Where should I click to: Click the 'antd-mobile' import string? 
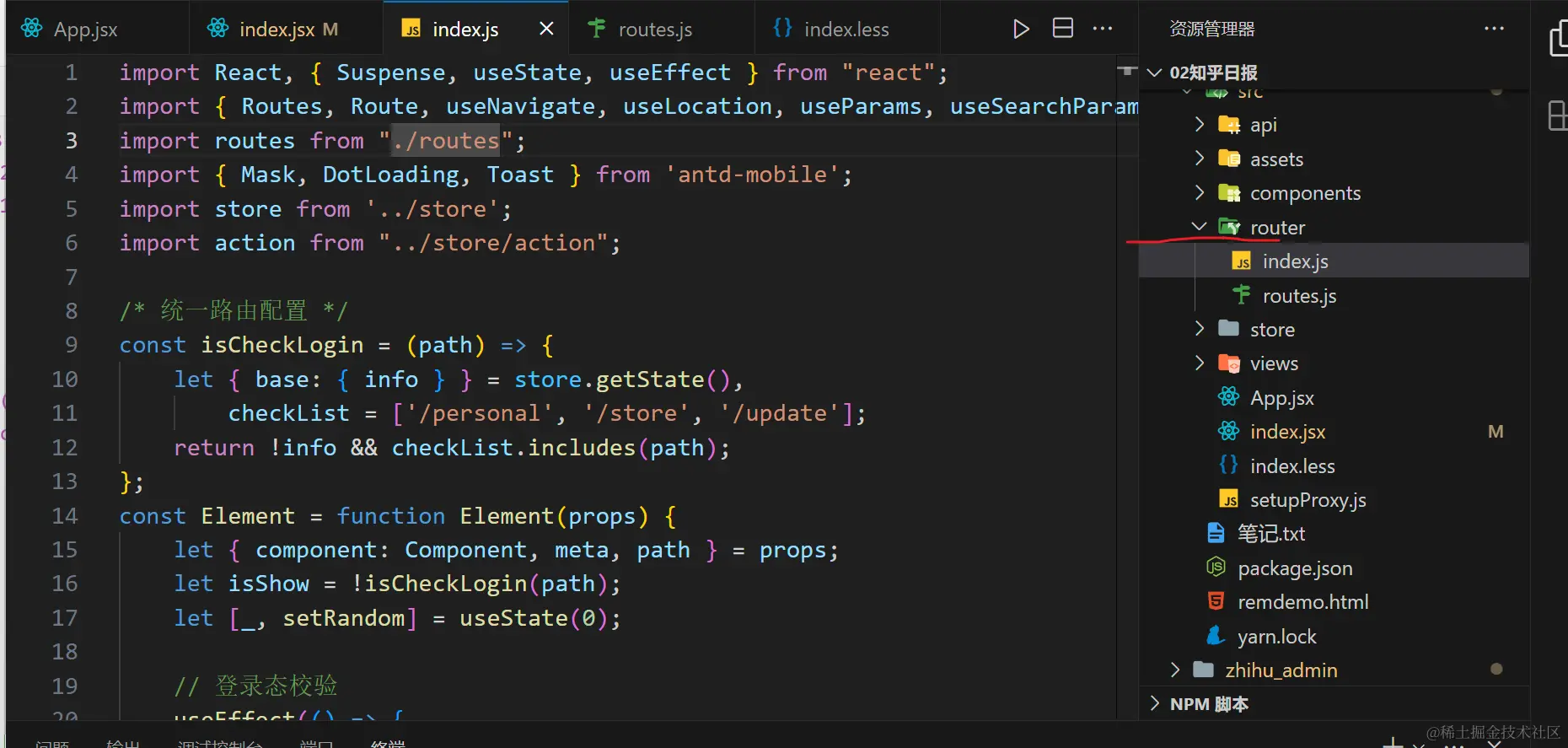click(753, 175)
